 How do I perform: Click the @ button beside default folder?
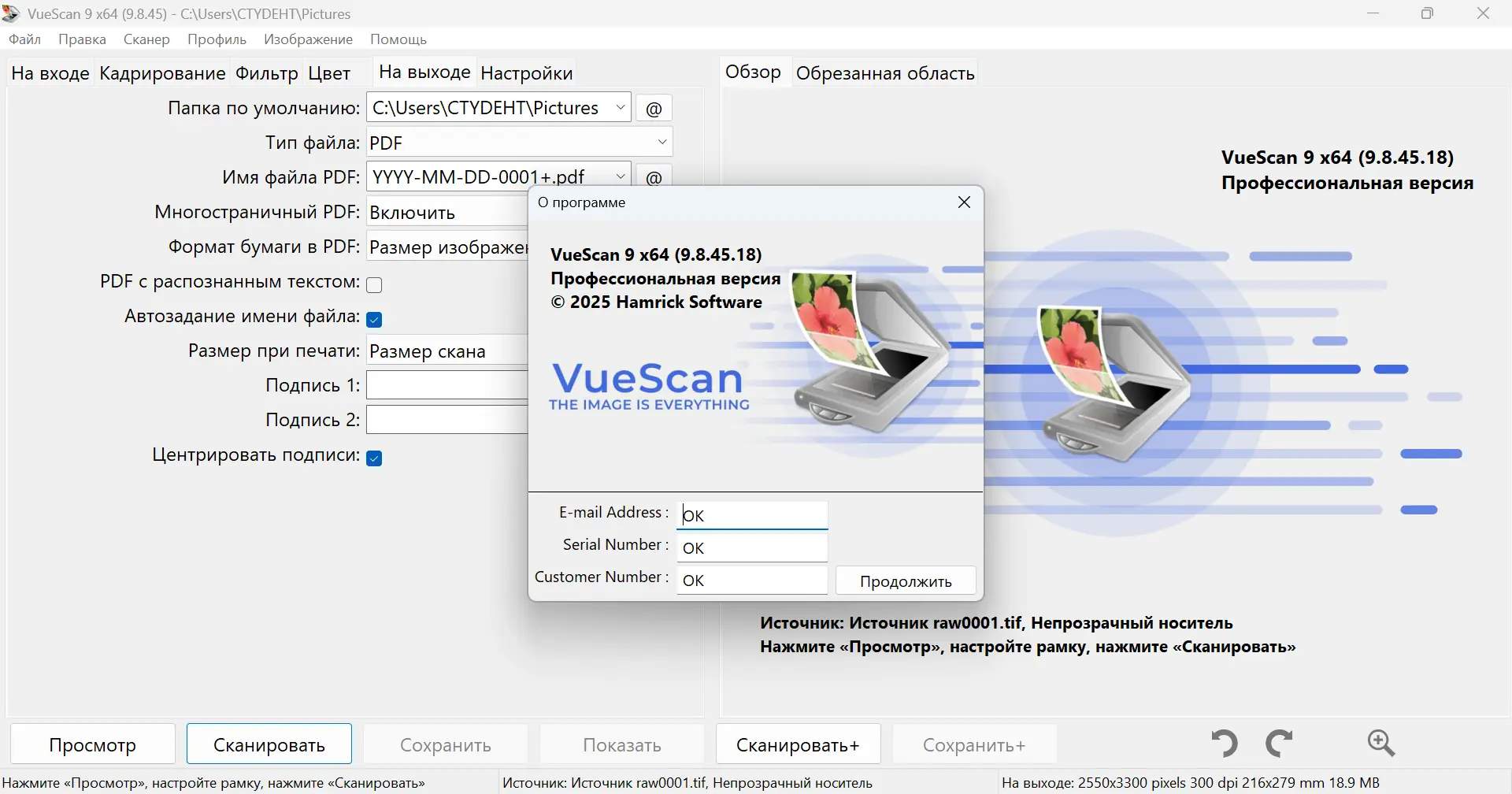coord(654,108)
